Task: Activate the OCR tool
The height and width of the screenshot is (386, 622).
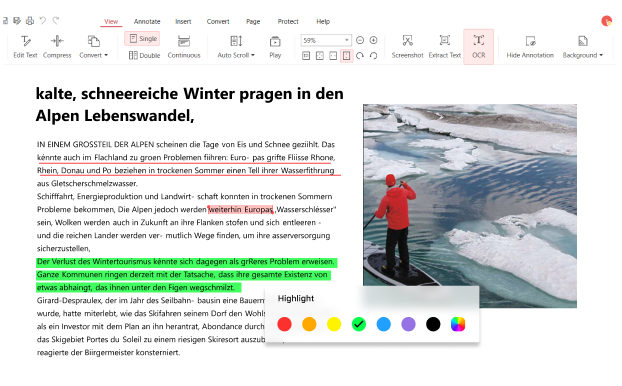Action: coord(479,47)
